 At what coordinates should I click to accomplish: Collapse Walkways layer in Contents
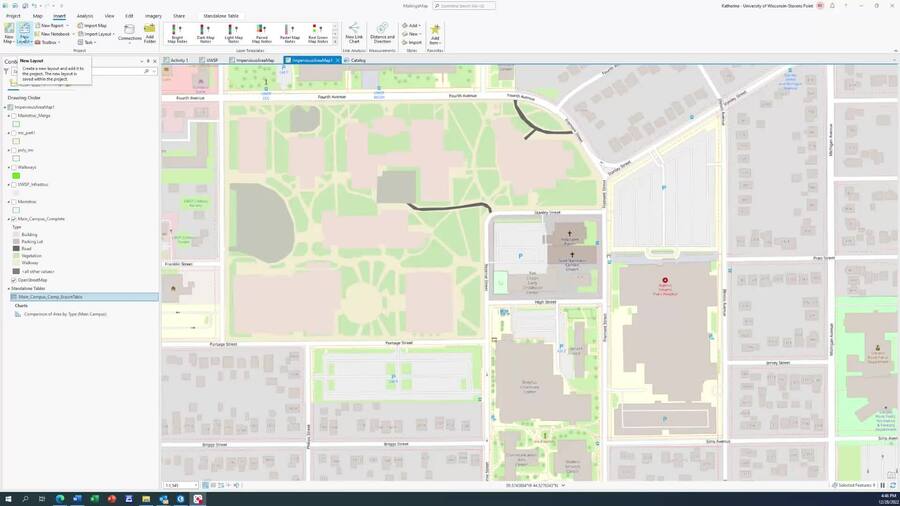[x=9, y=168]
